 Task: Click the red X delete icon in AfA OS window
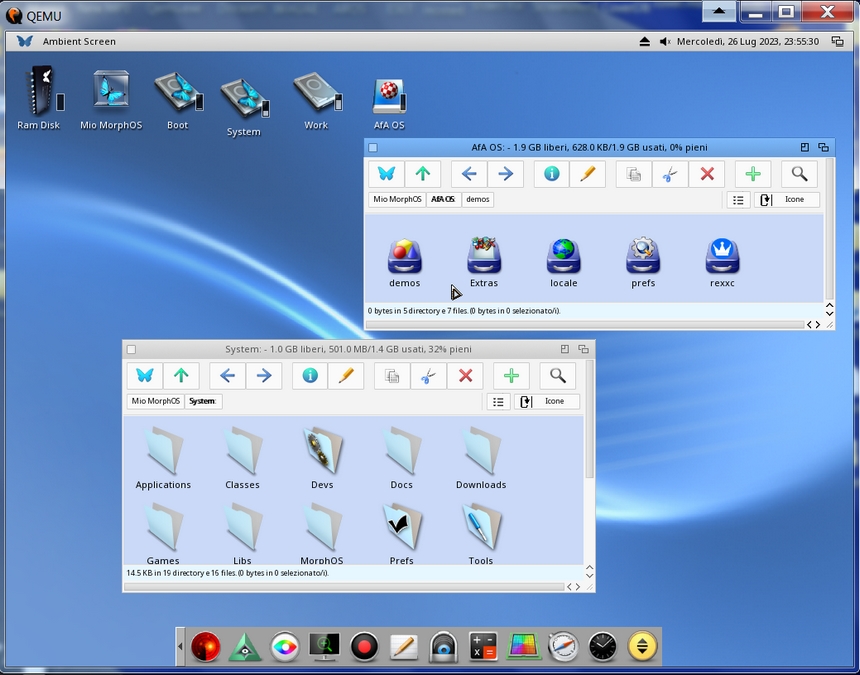coord(707,174)
